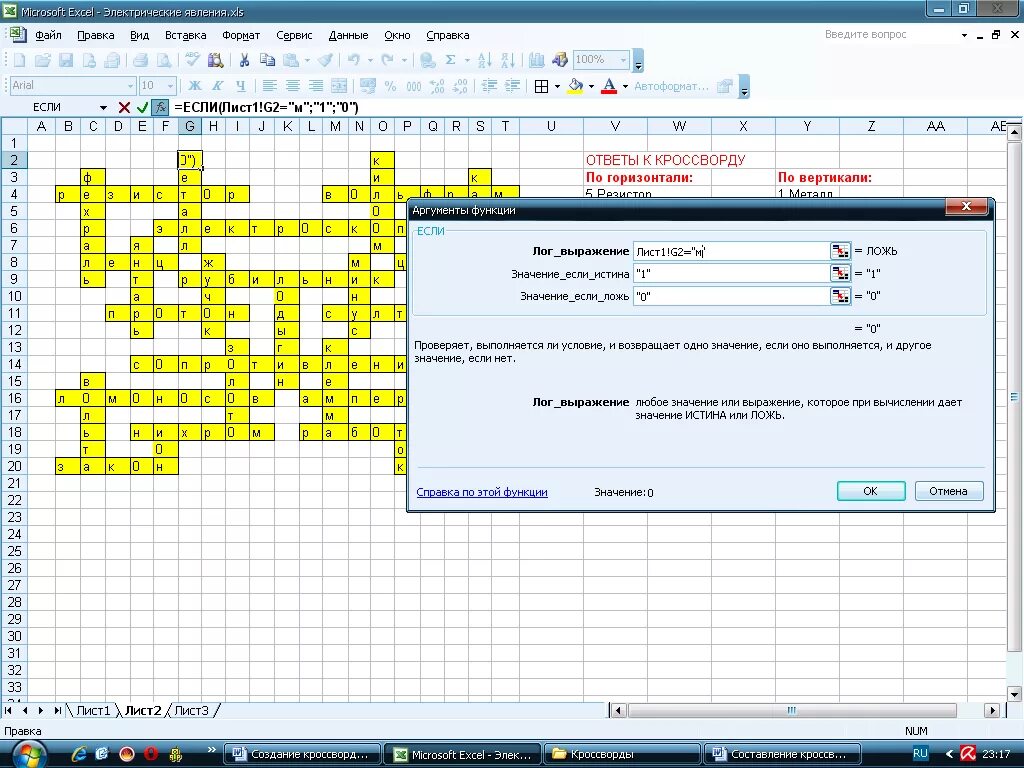Click the Paste icon
Image resolution: width=1024 pixels, height=768 pixels.
tap(291, 60)
